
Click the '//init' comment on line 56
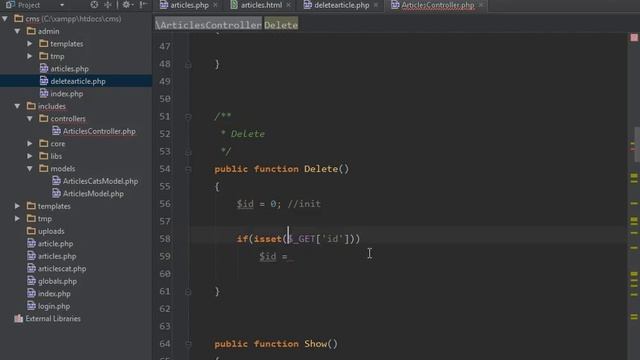coord(304,204)
